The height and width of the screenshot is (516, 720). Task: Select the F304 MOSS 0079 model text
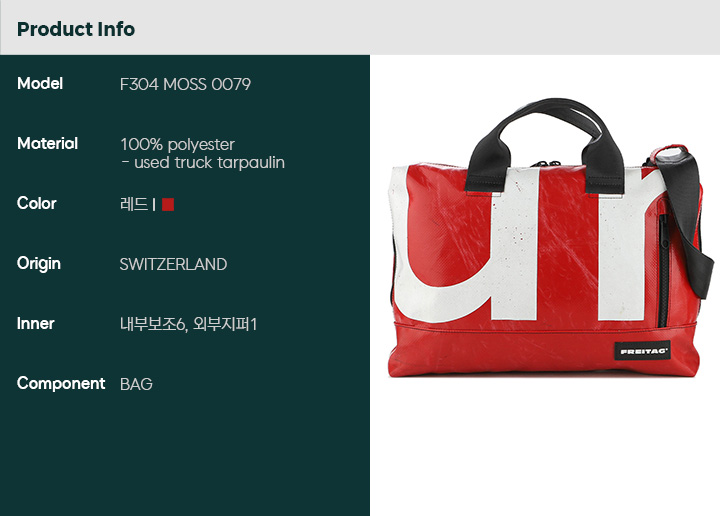(x=185, y=84)
